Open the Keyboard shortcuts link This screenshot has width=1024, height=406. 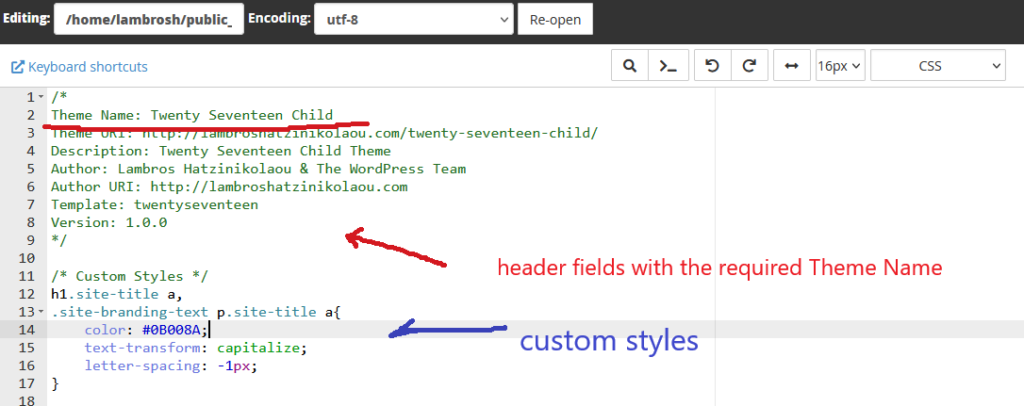[87, 67]
